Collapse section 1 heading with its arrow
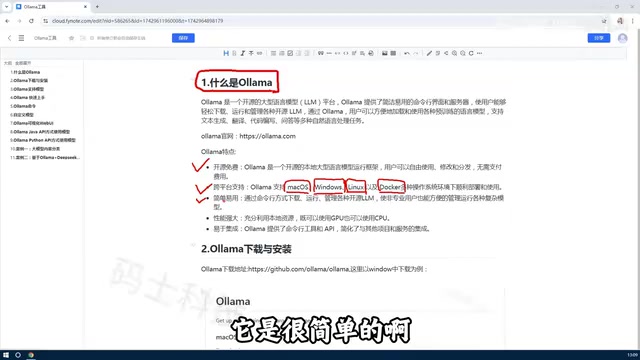640x360 pixels. (193, 78)
